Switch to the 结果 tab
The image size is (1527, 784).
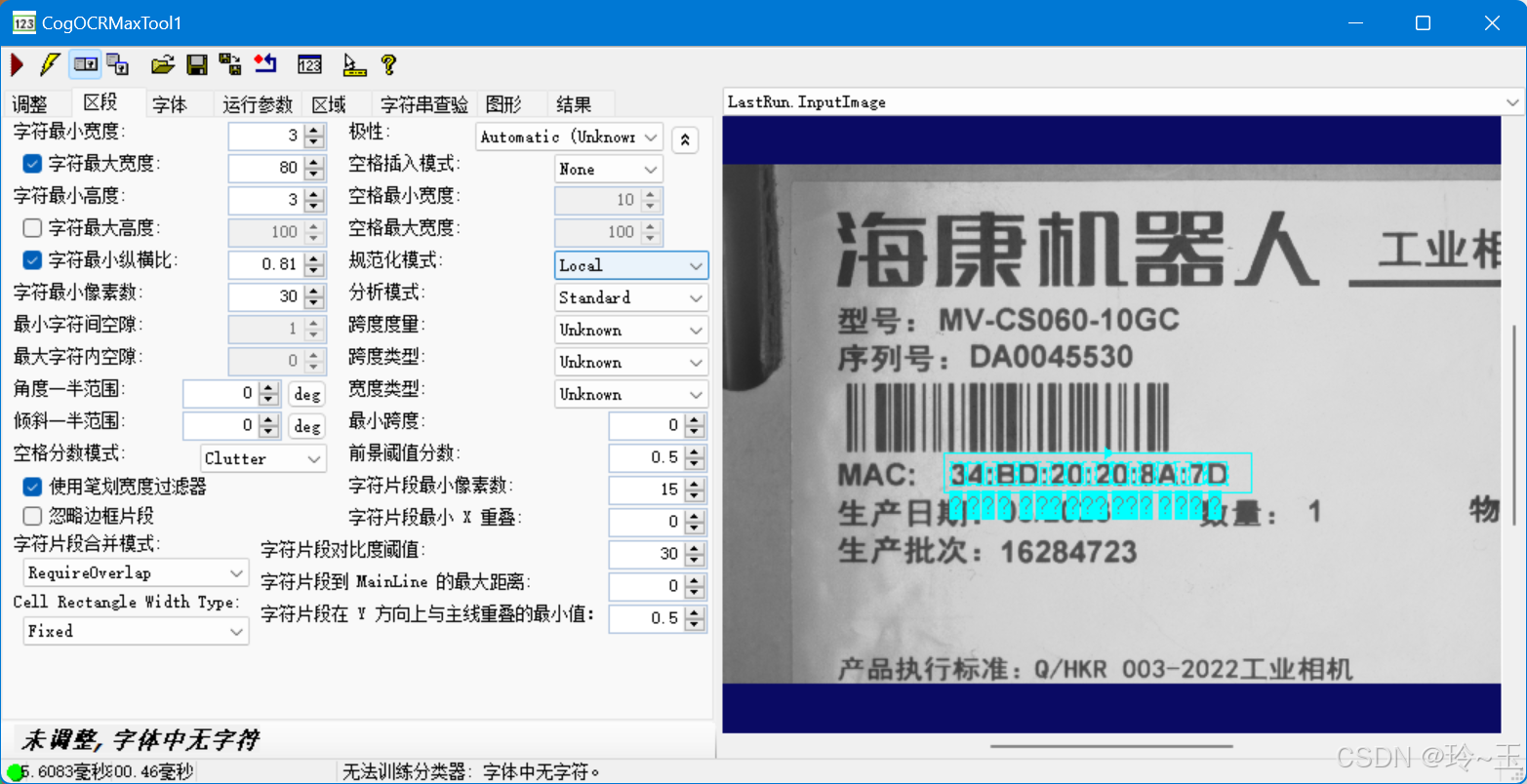(x=574, y=104)
